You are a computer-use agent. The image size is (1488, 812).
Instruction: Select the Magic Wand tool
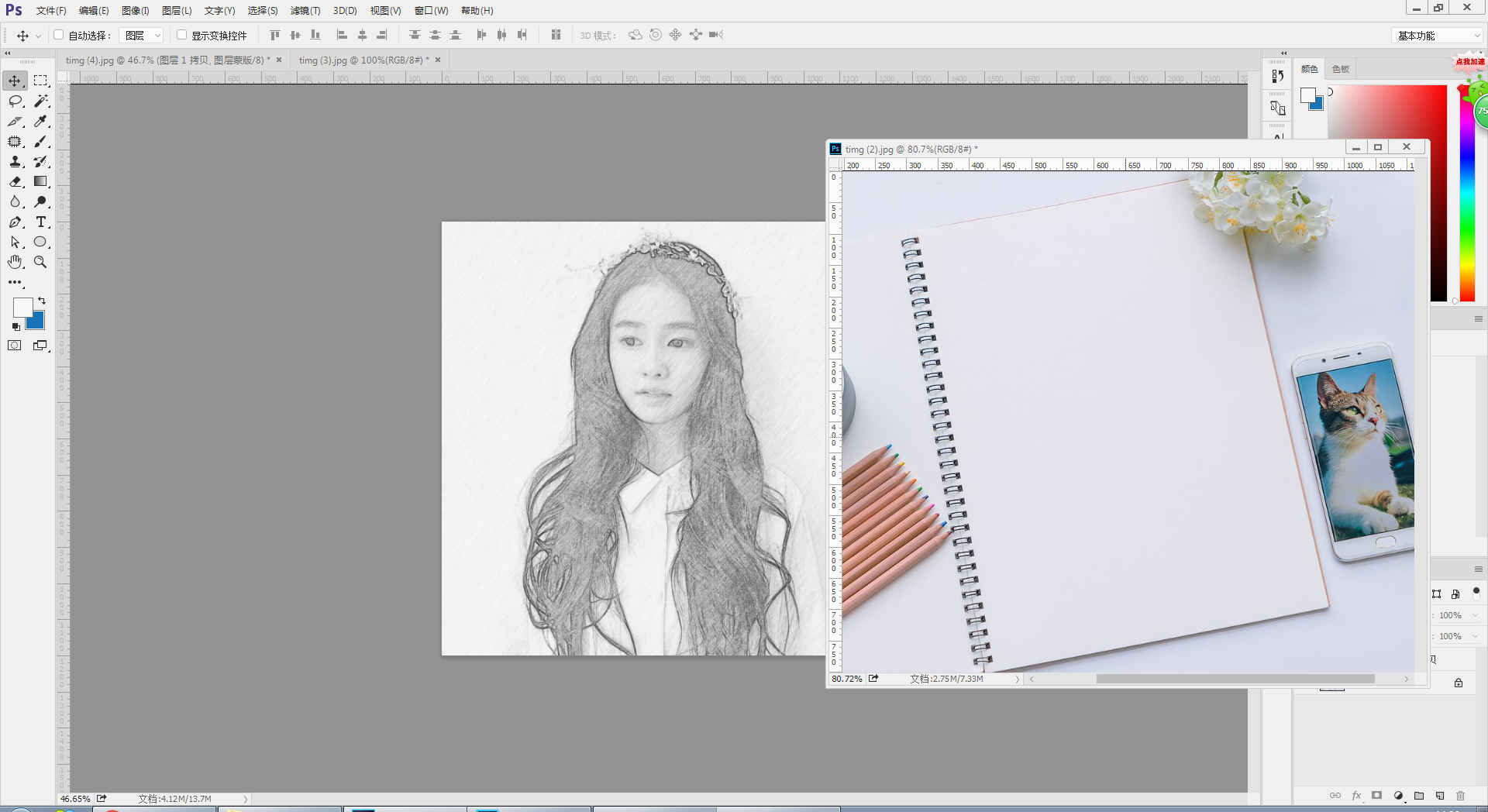click(x=40, y=101)
